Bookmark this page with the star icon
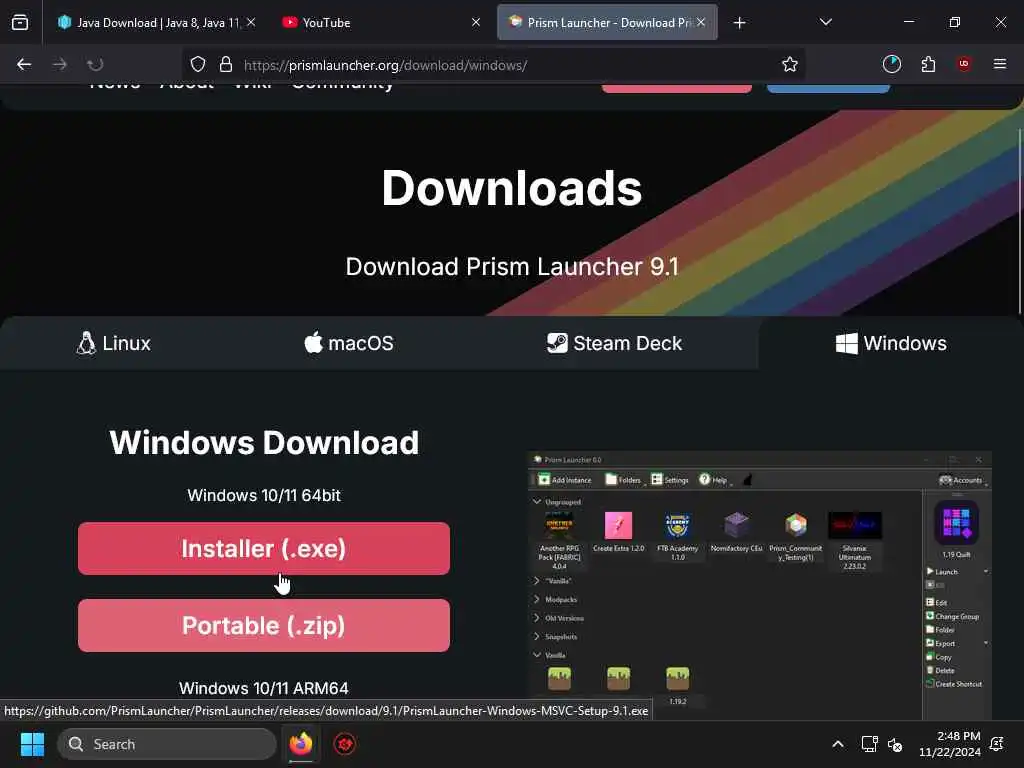The width and height of the screenshot is (1024, 768). click(790, 64)
